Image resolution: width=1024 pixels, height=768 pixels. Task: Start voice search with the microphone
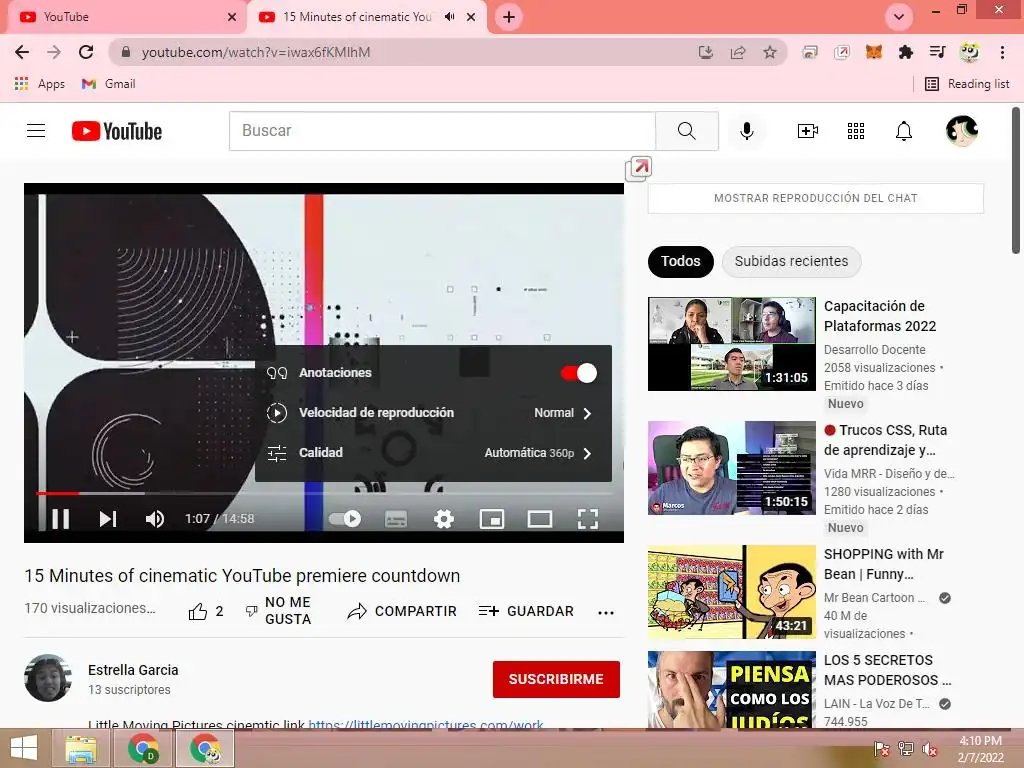point(746,131)
